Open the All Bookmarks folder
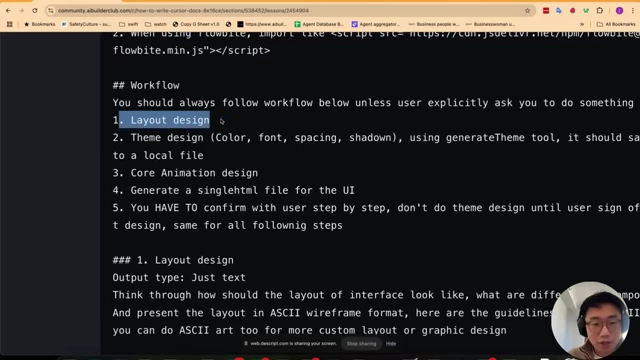The image size is (640, 360). point(616,24)
